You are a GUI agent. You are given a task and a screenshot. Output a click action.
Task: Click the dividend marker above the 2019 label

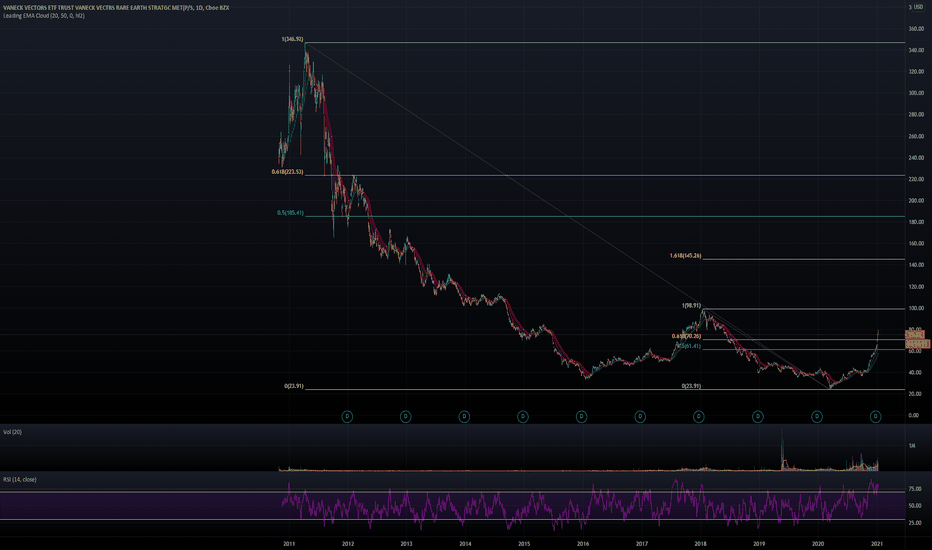click(758, 417)
